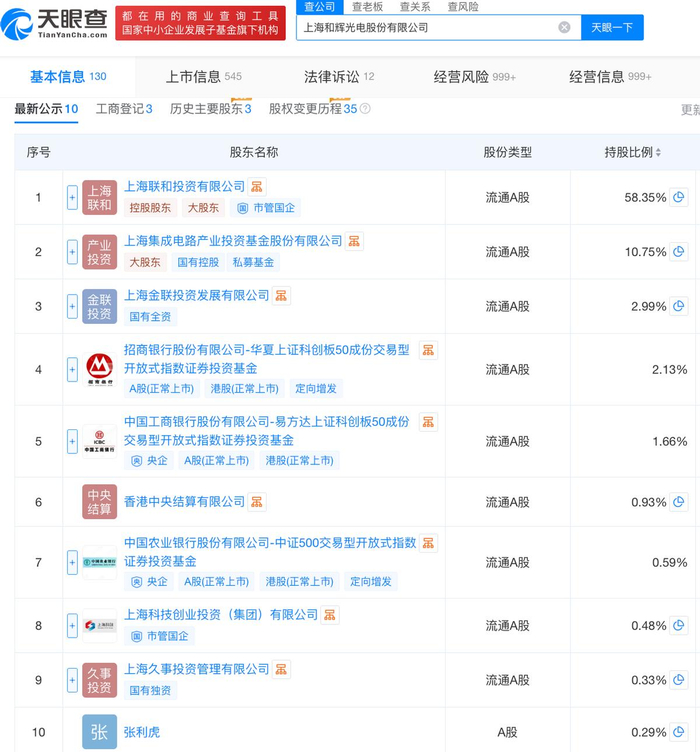Open the 工商登记 sub-tab
The image size is (700, 752).
click(123, 109)
